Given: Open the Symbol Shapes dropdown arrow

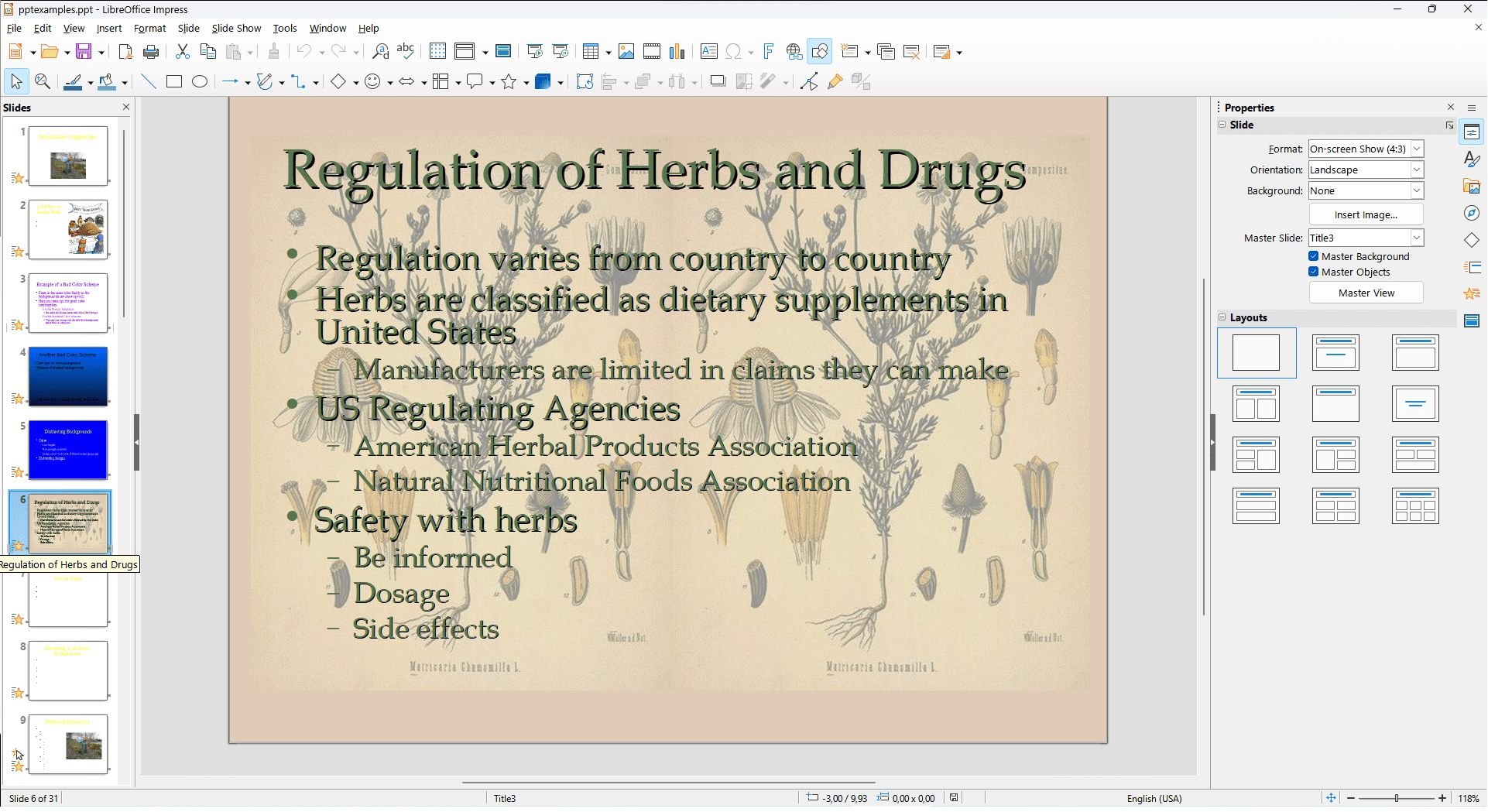Looking at the screenshot, I should pyautogui.click(x=389, y=82).
